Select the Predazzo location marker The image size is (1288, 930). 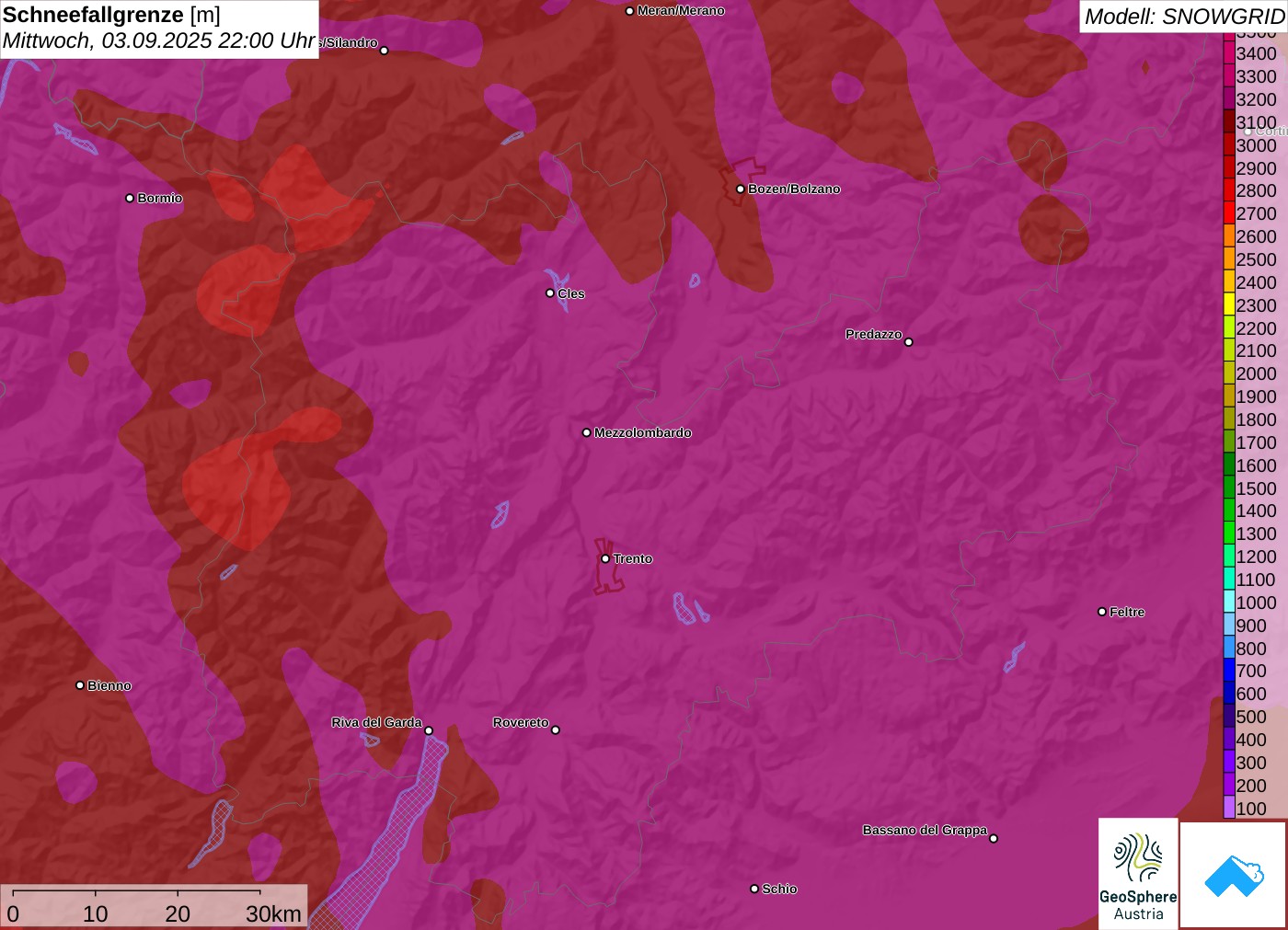point(909,342)
